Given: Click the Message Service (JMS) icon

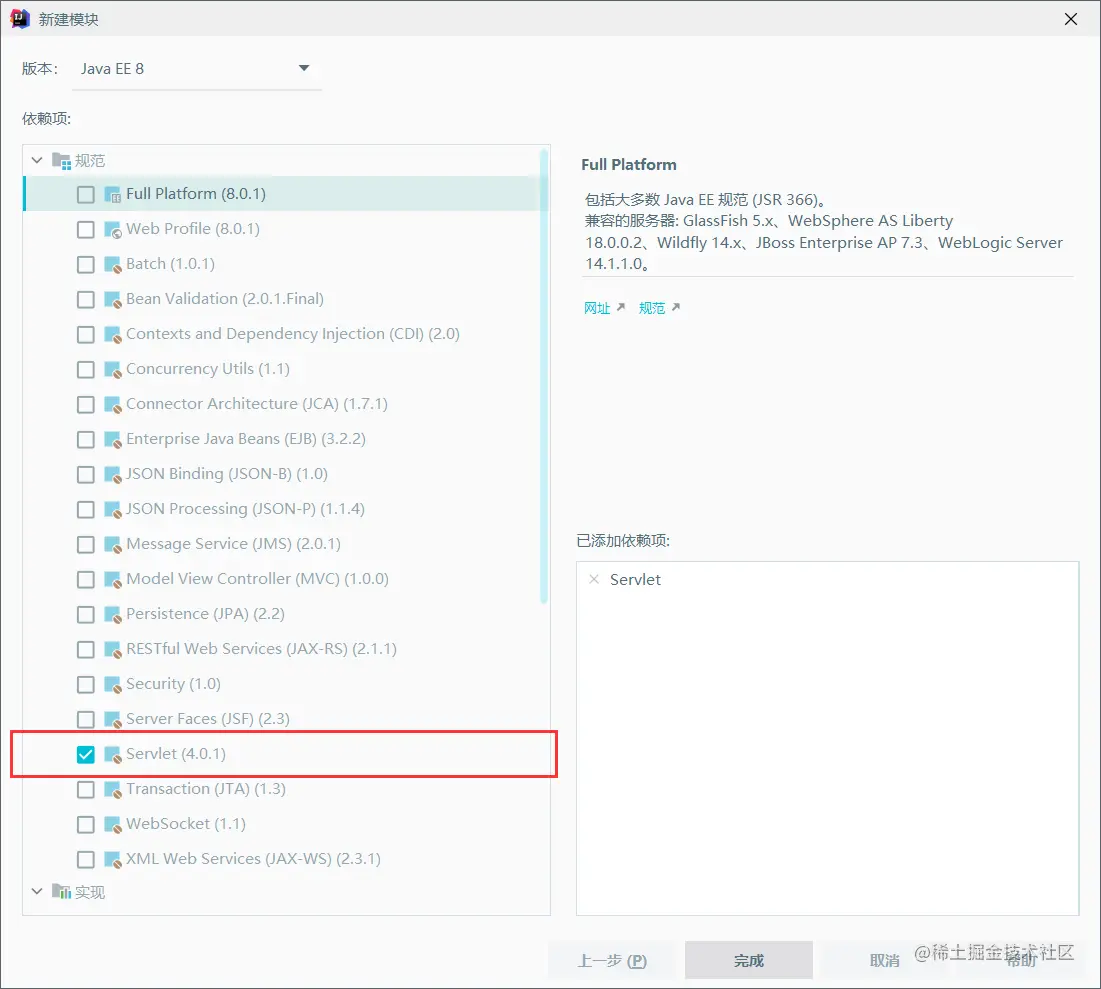Looking at the screenshot, I should [x=112, y=545].
